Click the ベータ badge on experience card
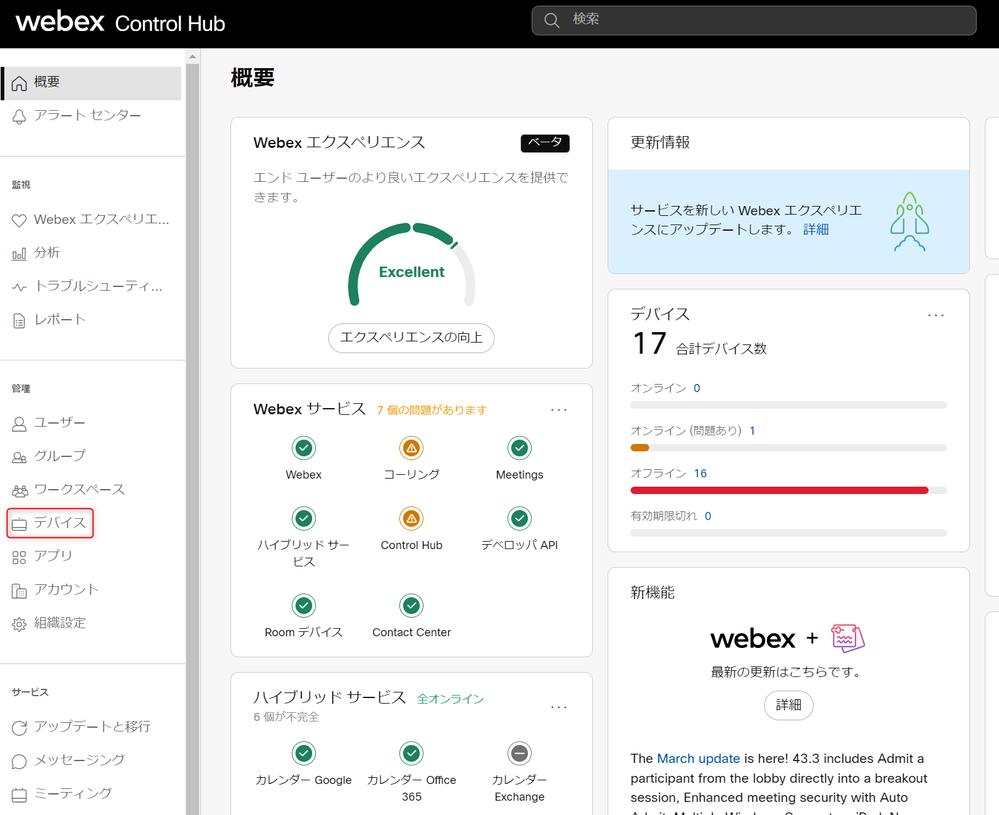Screen dimensions: 999x815 (x=545, y=143)
